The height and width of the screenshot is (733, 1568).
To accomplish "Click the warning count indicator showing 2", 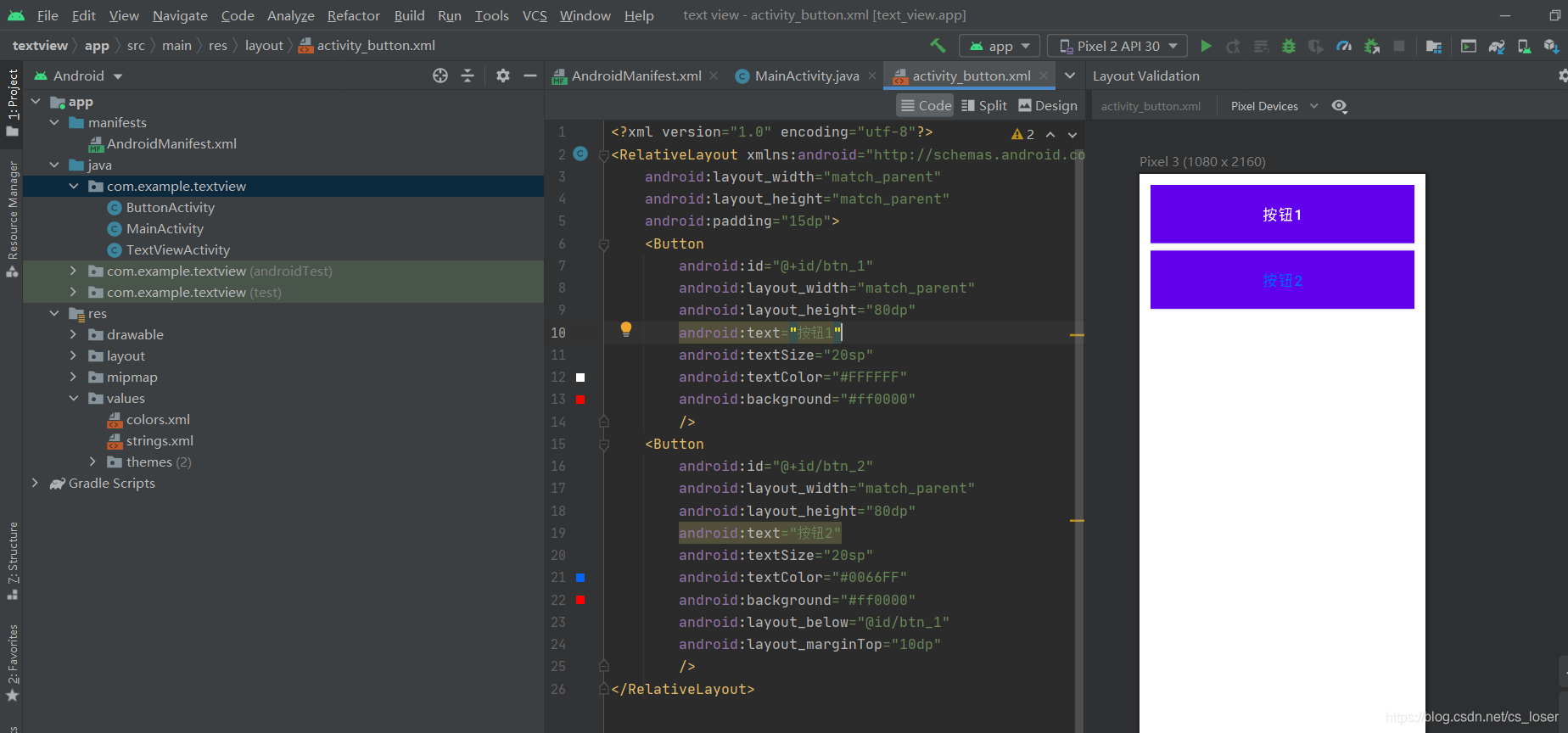I will 1022,134.
